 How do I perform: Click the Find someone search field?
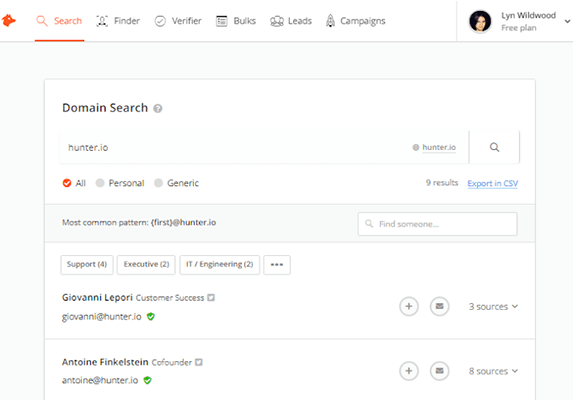(x=437, y=224)
